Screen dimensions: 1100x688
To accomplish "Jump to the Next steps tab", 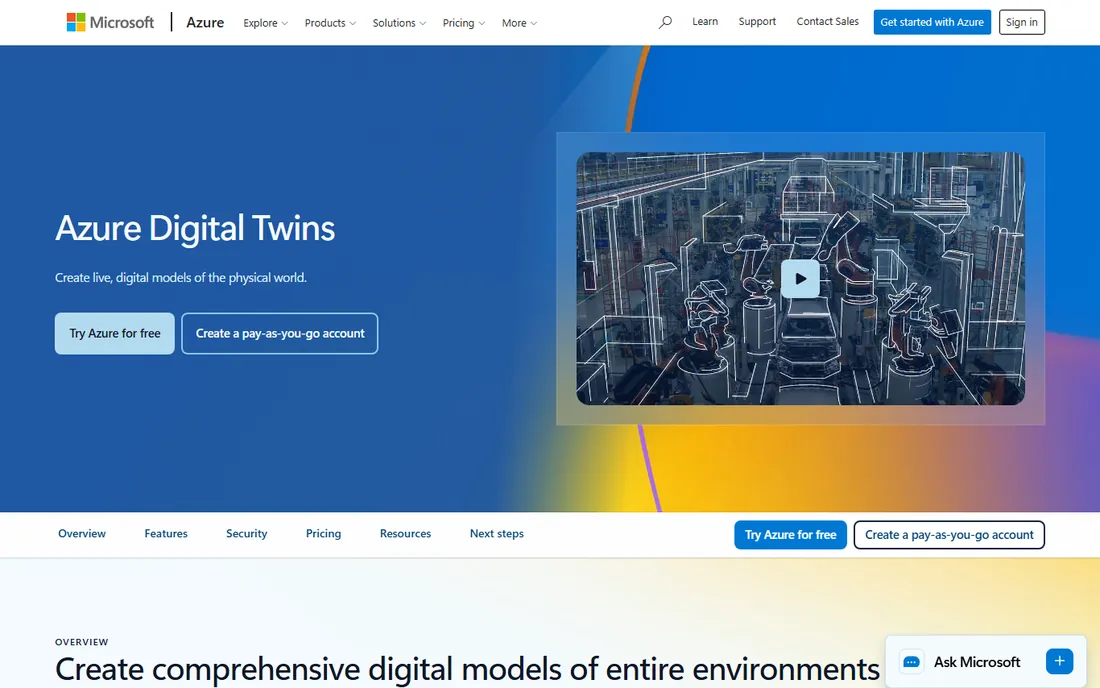I will pyautogui.click(x=497, y=534).
